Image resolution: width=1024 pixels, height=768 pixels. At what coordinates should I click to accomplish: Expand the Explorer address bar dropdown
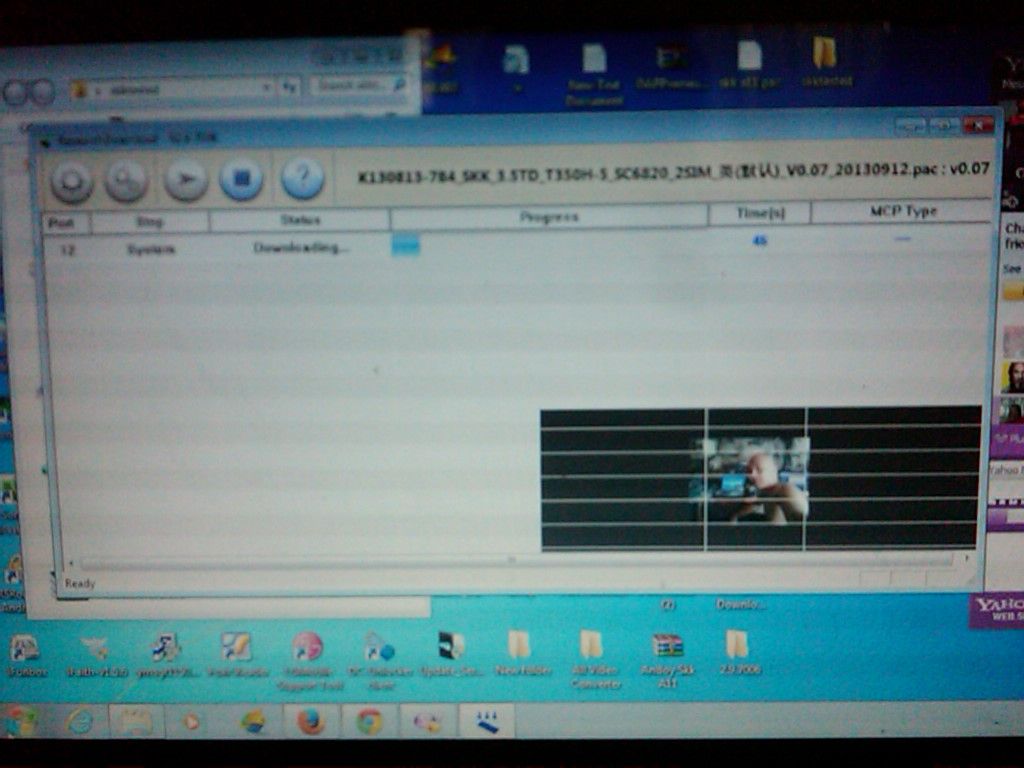(x=267, y=88)
